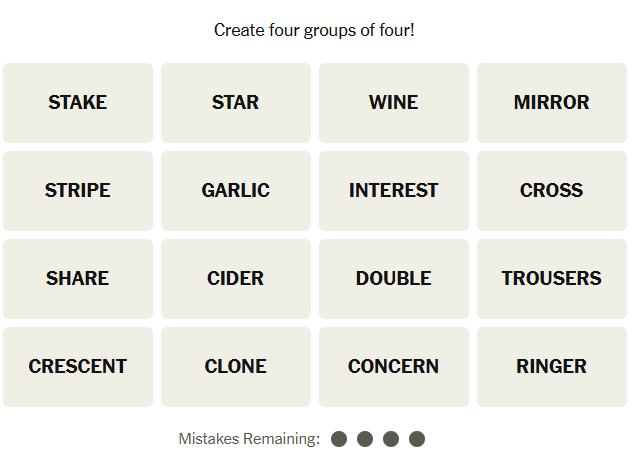The height and width of the screenshot is (451, 634).
Task: Click the rightmost mistakes remaining dot
Action: click(x=417, y=439)
